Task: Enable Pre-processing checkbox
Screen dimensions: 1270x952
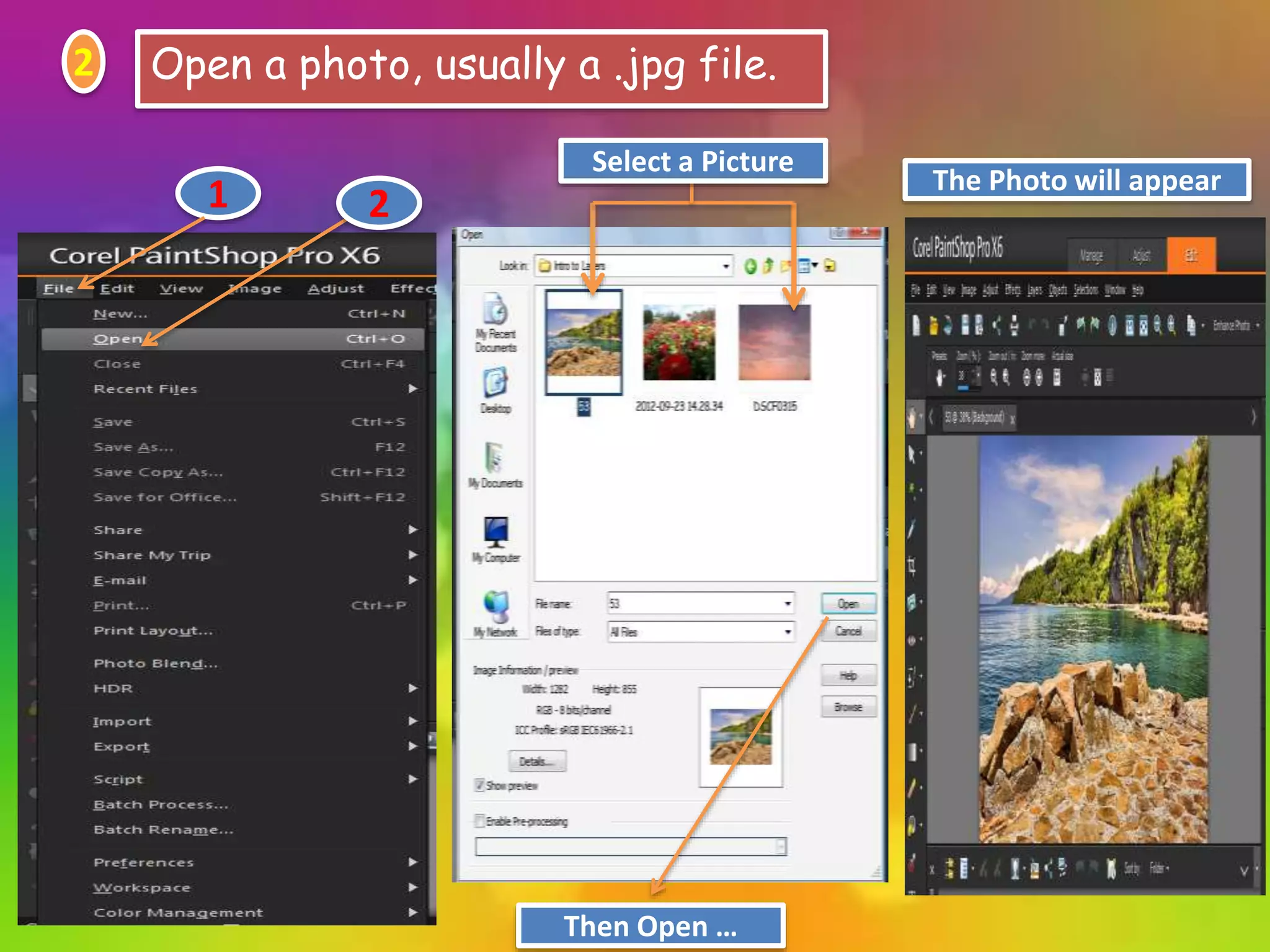Action: [x=479, y=821]
